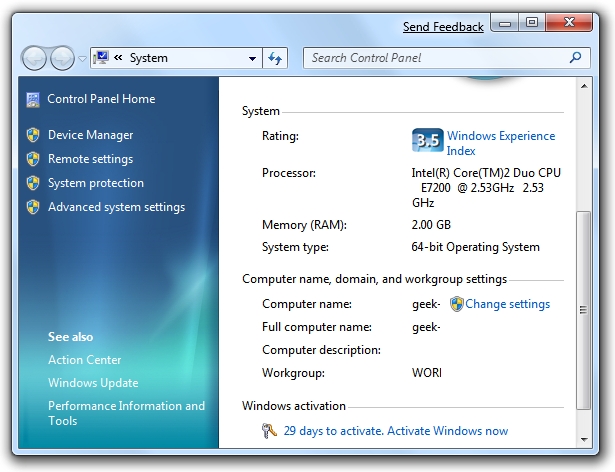Screen dimensions: 615x472
Task: Click the scrollbar down arrow
Action: [584, 439]
